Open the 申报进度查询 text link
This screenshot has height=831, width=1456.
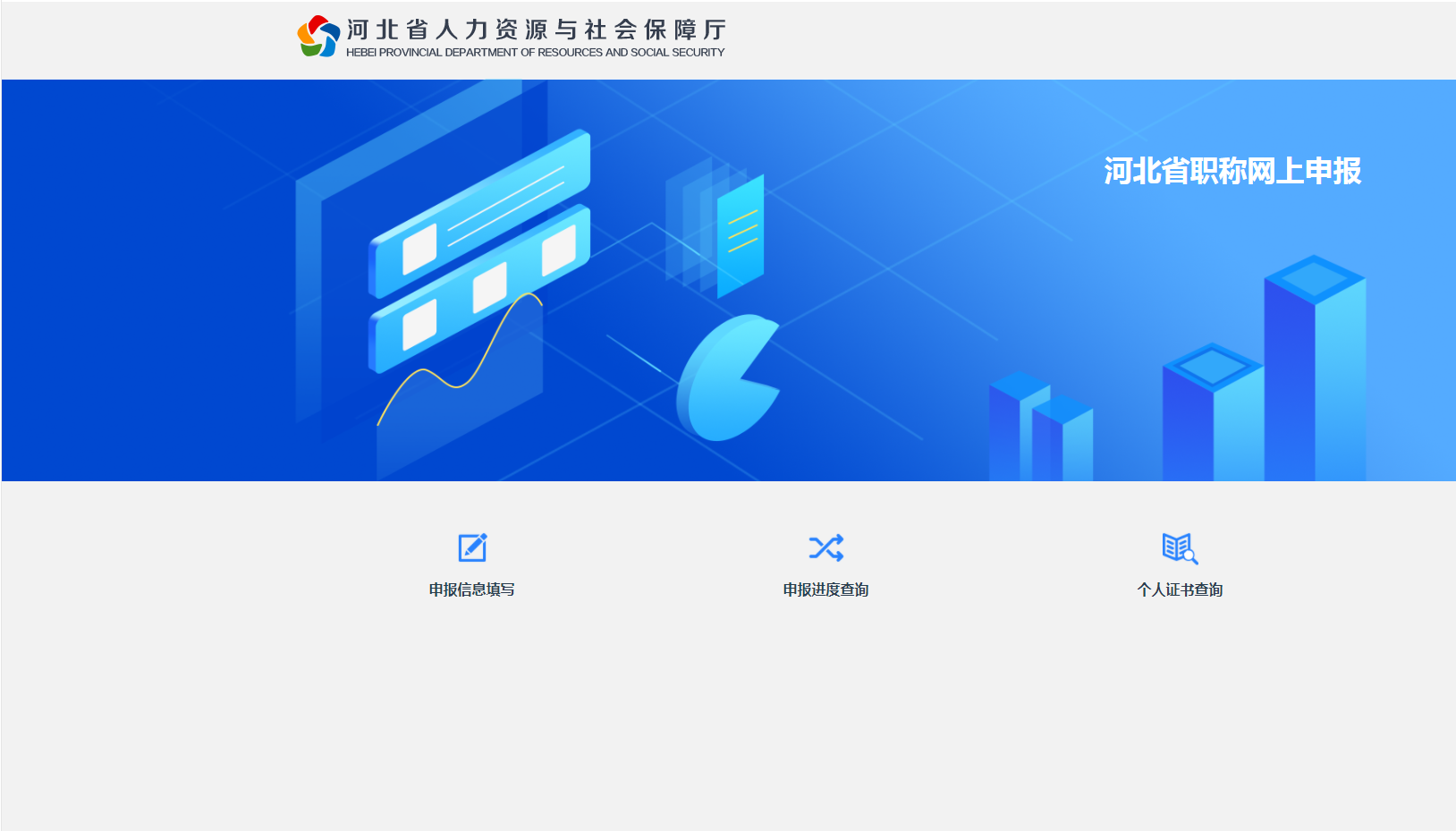825,589
